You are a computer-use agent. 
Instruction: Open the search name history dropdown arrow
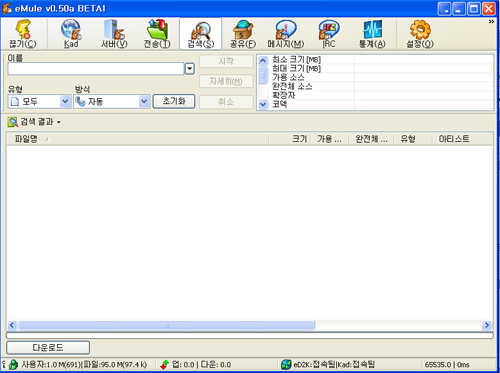pyautogui.click(x=190, y=69)
